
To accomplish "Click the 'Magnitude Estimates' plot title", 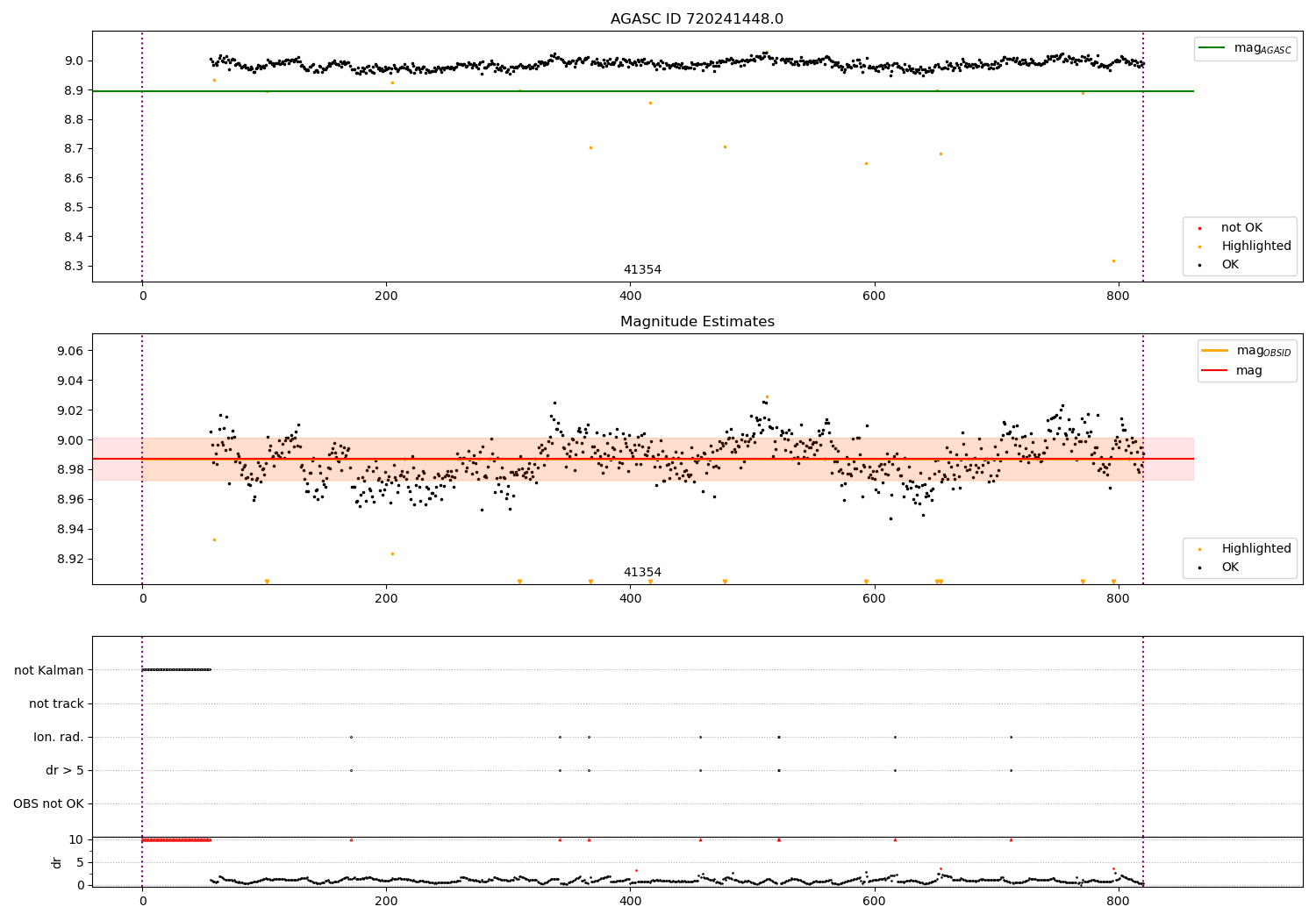I will click(x=697, y=322).
